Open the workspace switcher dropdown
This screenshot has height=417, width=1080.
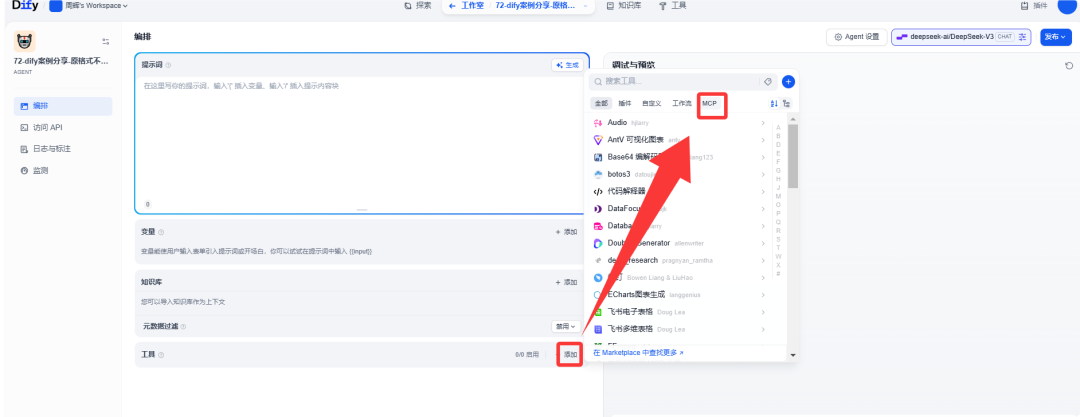tap(89, 6)
